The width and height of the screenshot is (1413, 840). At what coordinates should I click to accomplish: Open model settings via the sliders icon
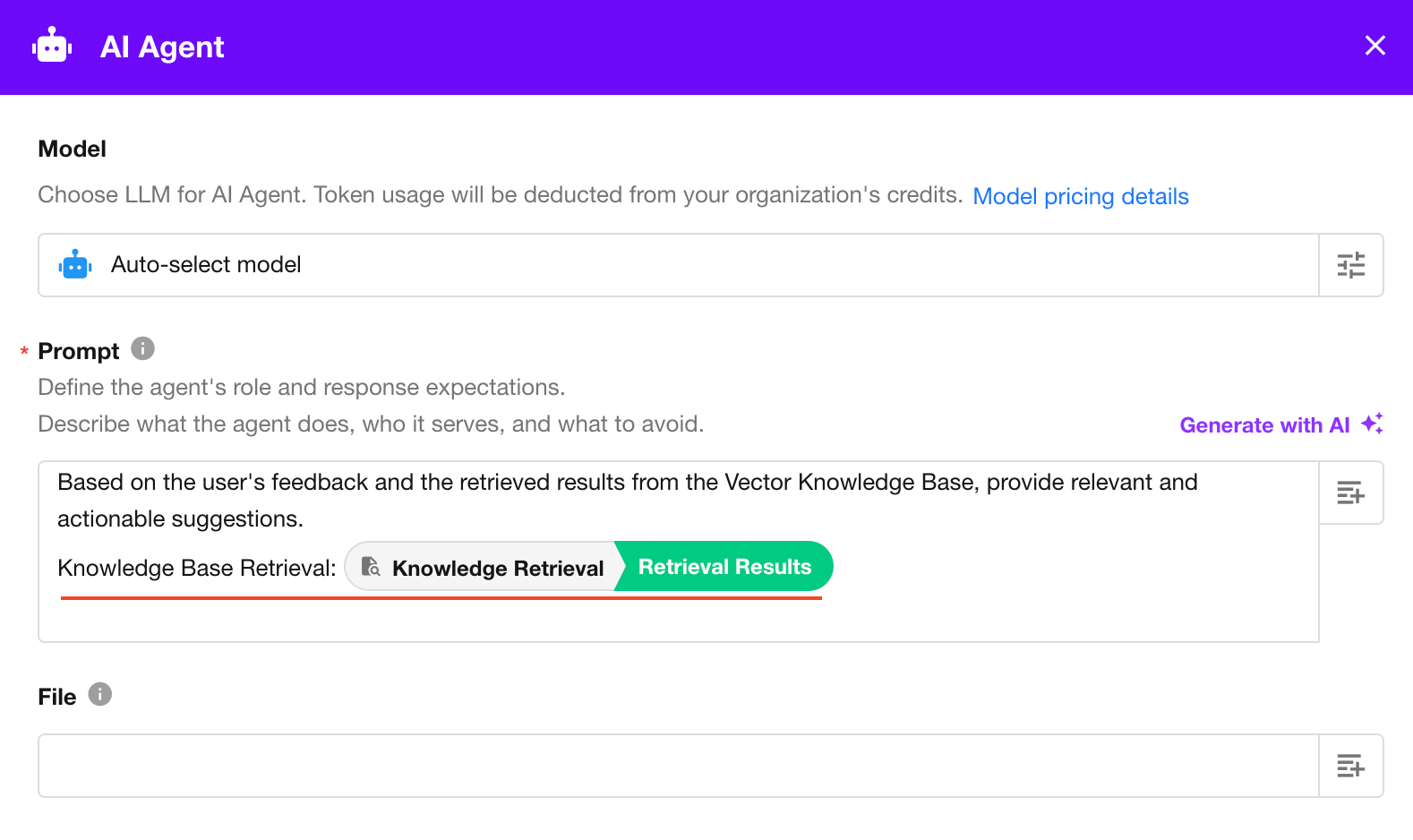[x=1350, y=265]
